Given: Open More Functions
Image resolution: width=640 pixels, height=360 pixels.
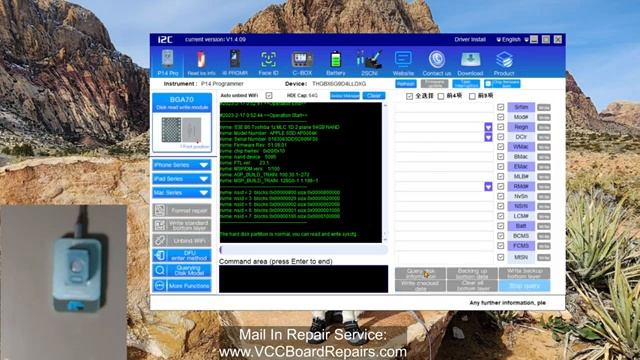Looking at the screenshot, I should (x=182, y=285).
